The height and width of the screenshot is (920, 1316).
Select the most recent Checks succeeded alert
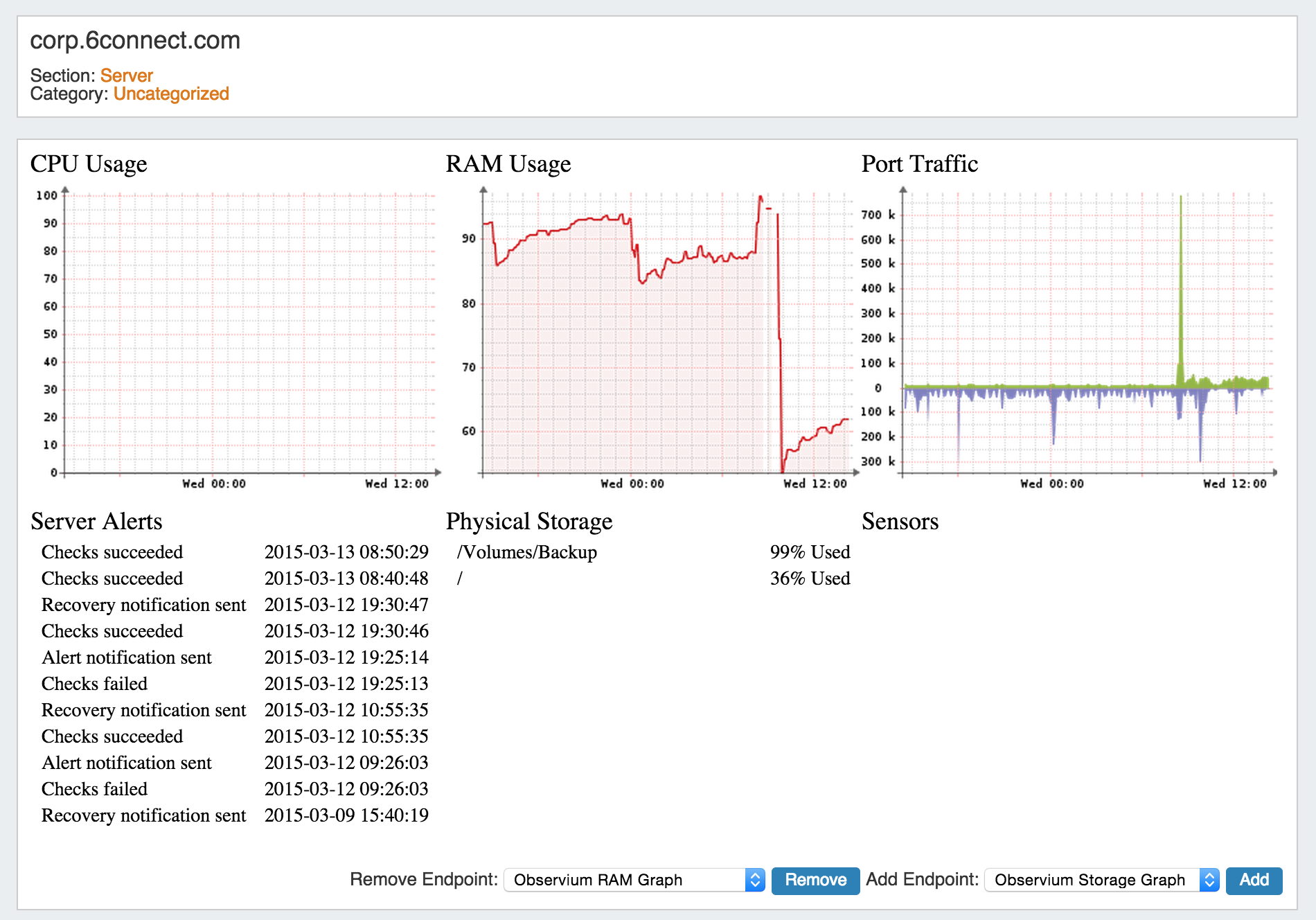112,552
